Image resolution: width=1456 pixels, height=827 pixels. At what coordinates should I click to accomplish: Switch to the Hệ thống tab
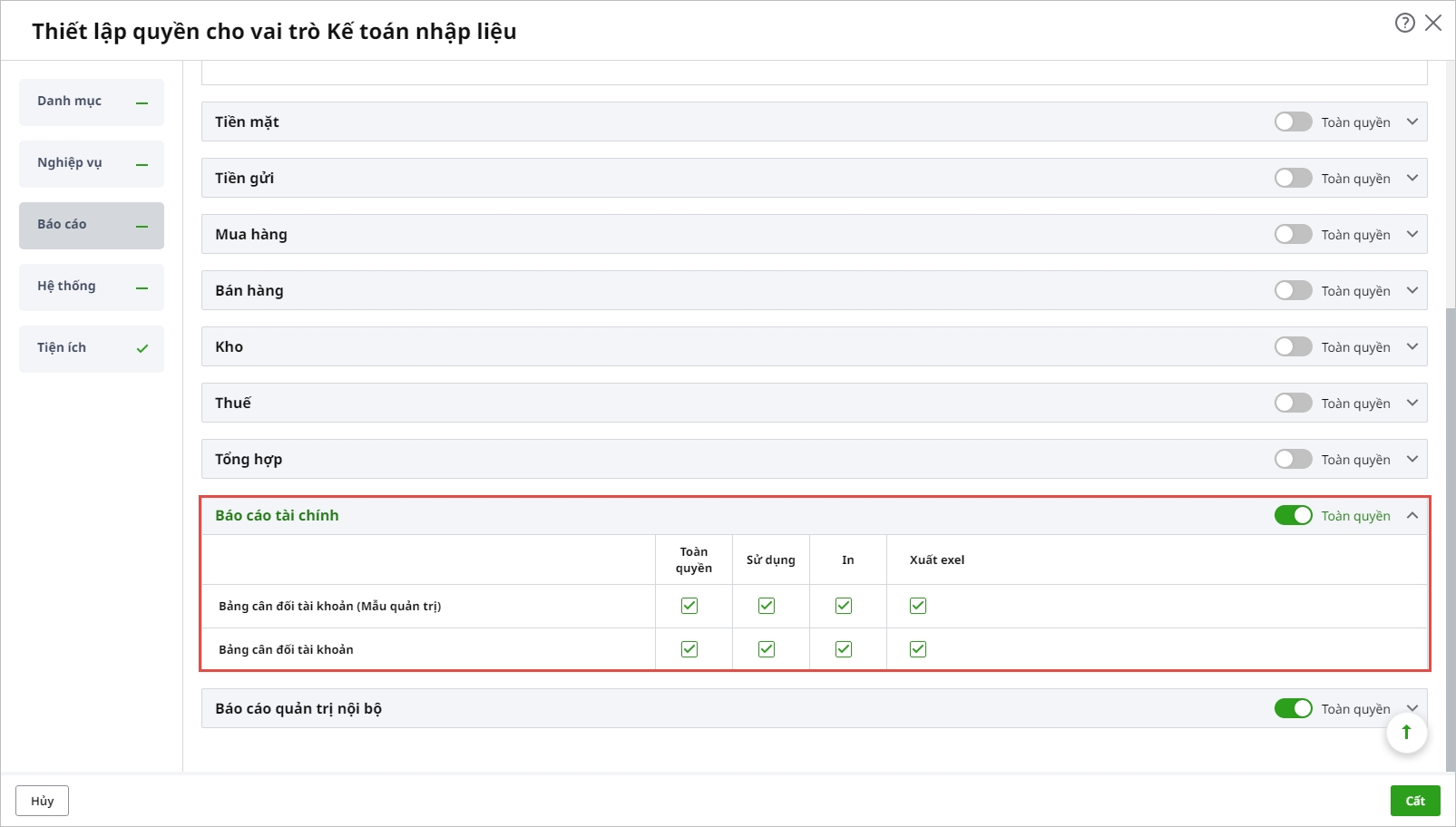click(x=66, y=287)
